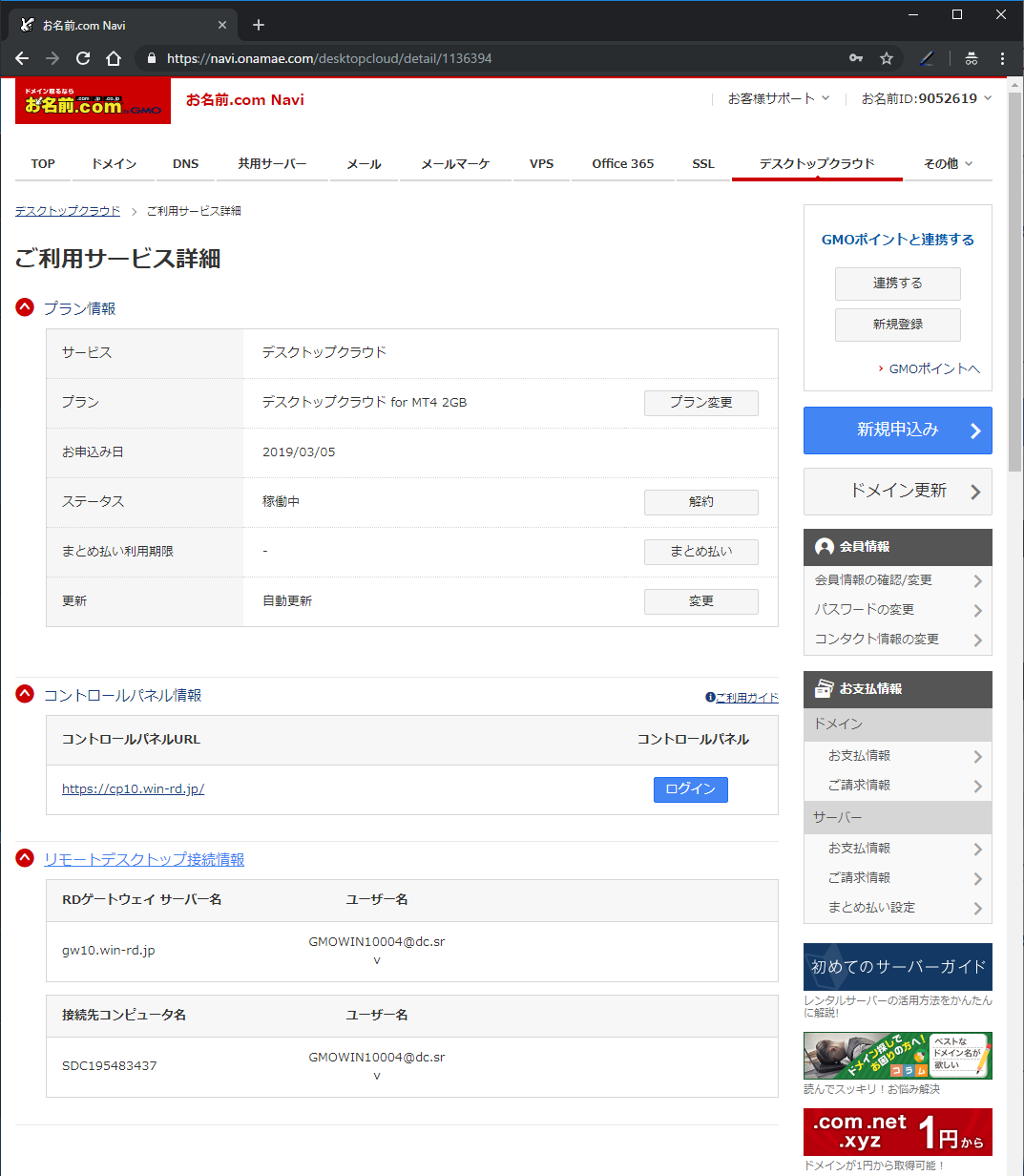
Task: Open the お客様サポート dropdown
Action: coord(779,98)
